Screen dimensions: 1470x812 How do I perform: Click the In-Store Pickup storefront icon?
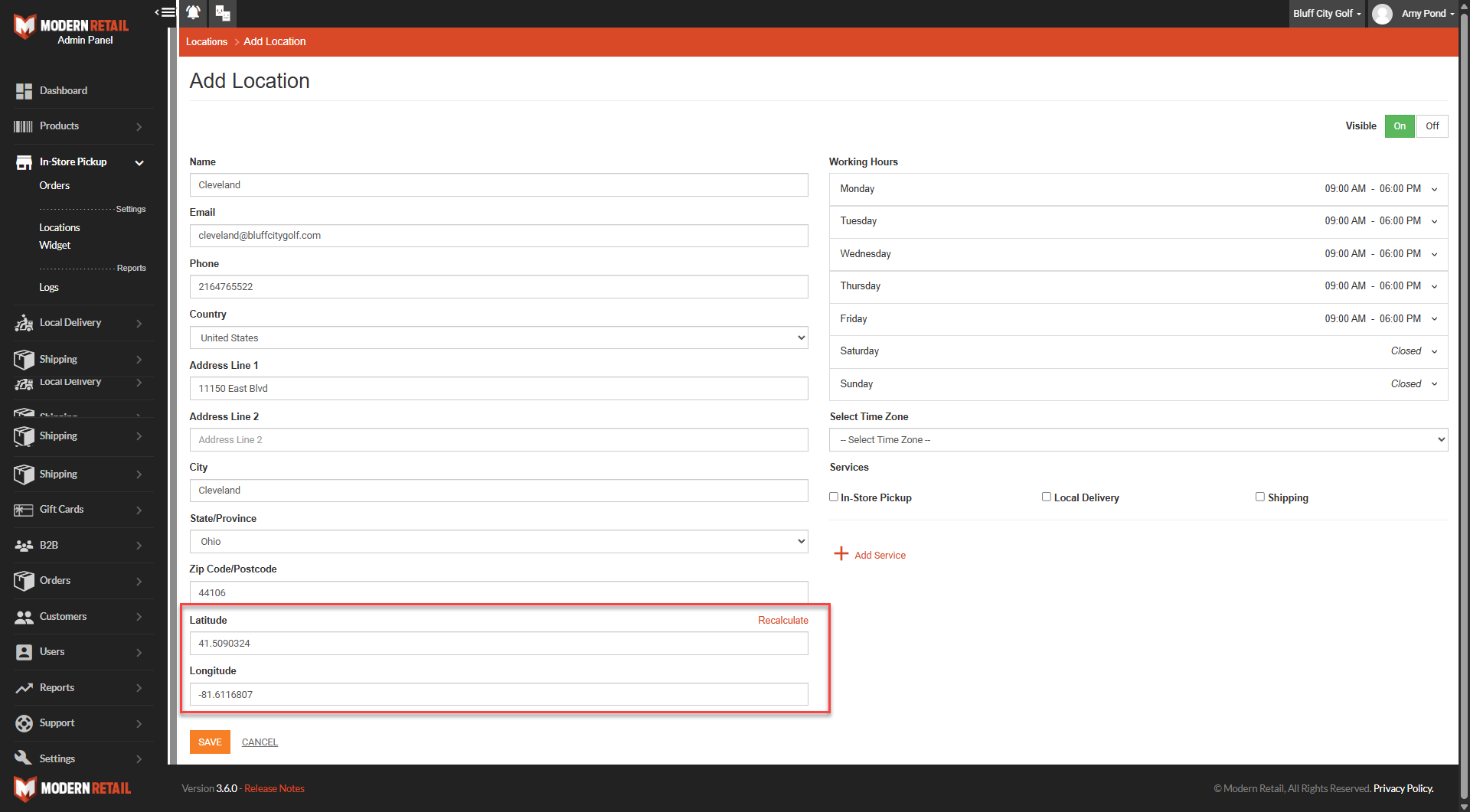click(24, 162)
